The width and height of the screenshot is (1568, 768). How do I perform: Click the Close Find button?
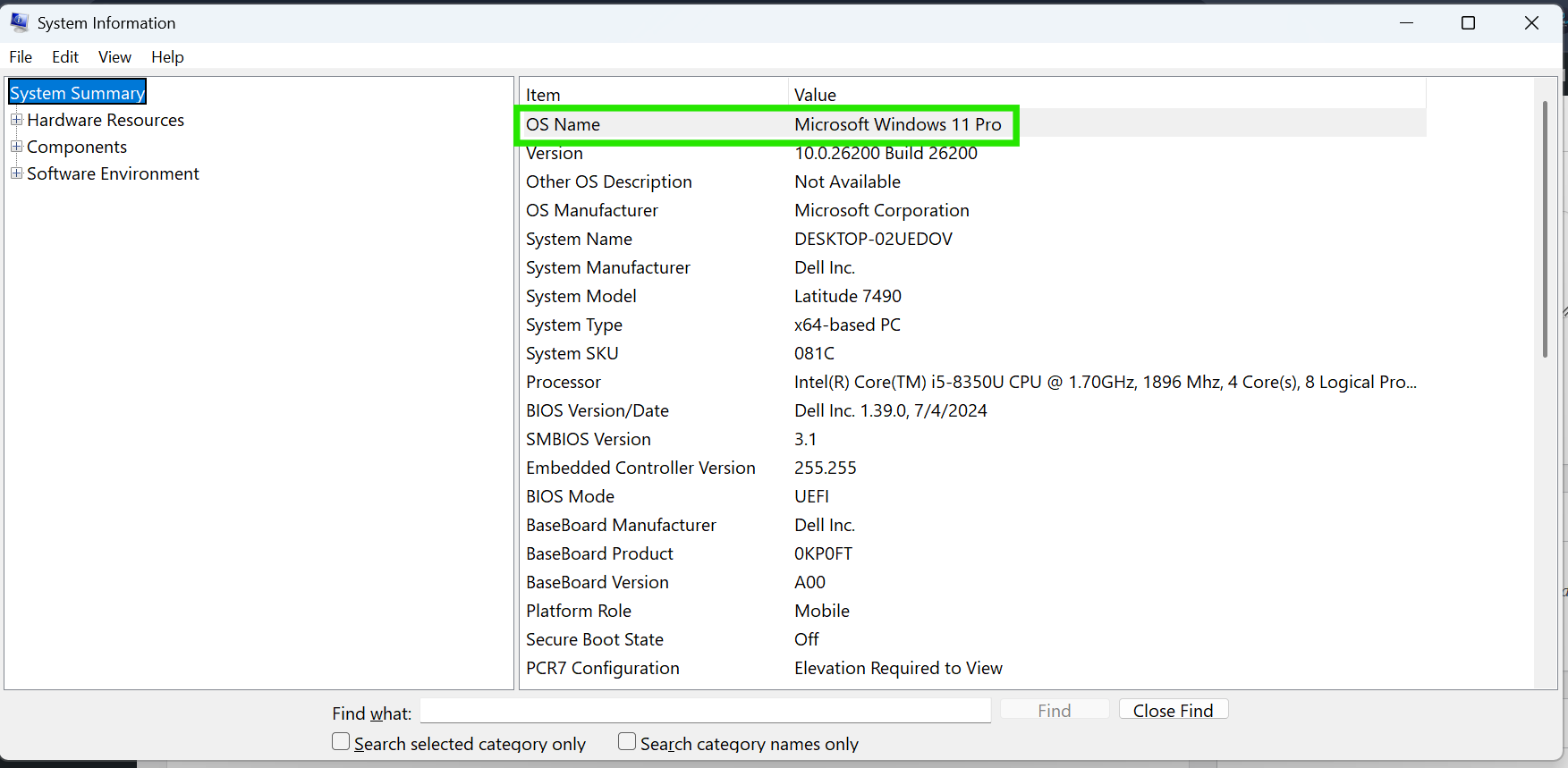click(1173, 710)
